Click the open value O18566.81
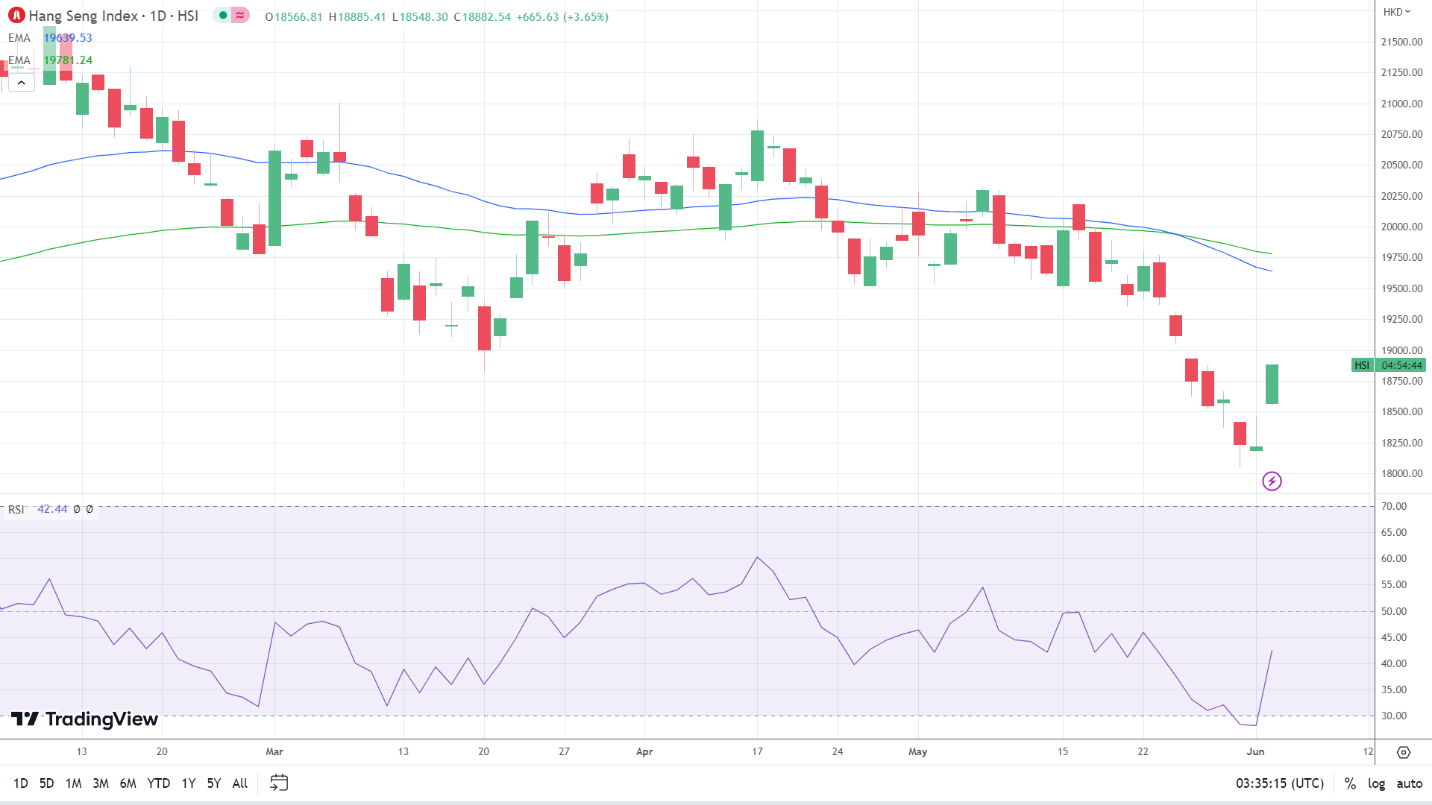The width and height of the screenshot is (1432, 805). coord(295,17)
